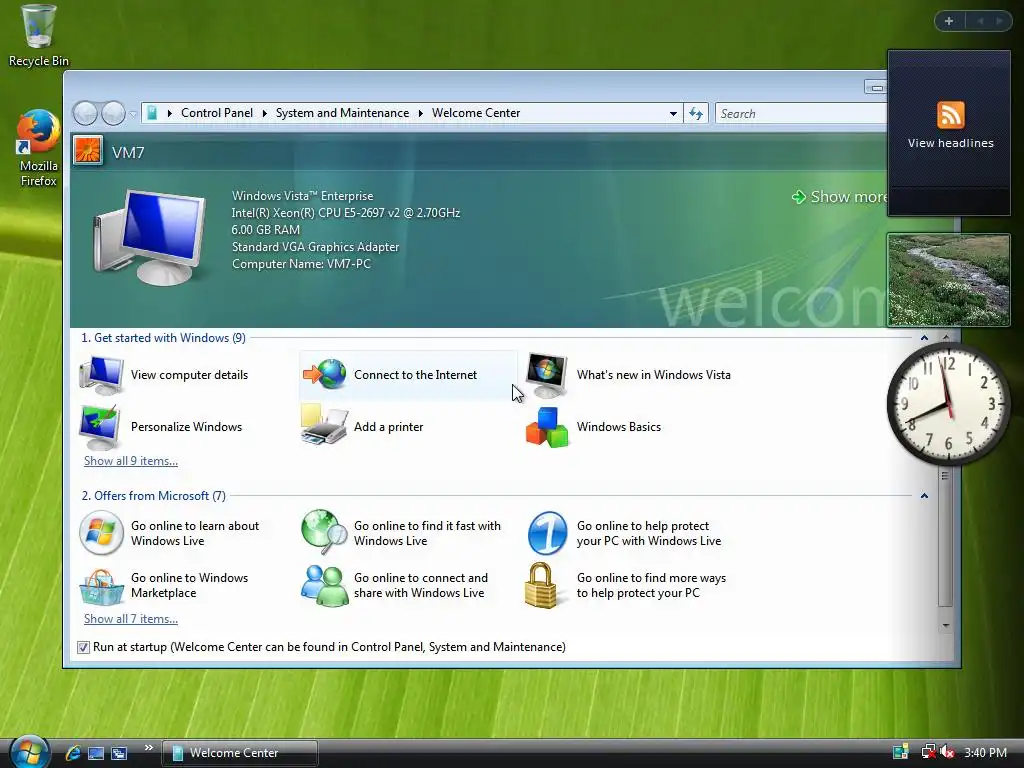This screenshot has height=768, width=1024.
Task: Click Control Panel in the breadcrumb
Action: click(x=217, y=113)
